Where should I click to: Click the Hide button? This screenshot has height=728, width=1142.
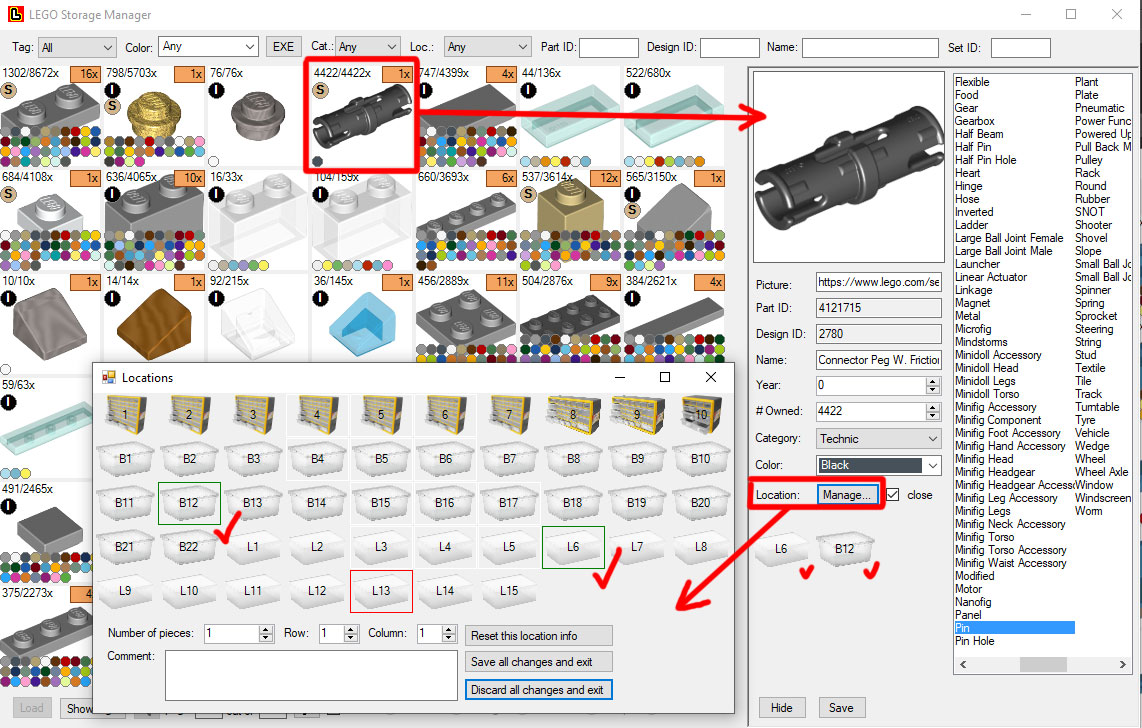[x=781, y=708]
